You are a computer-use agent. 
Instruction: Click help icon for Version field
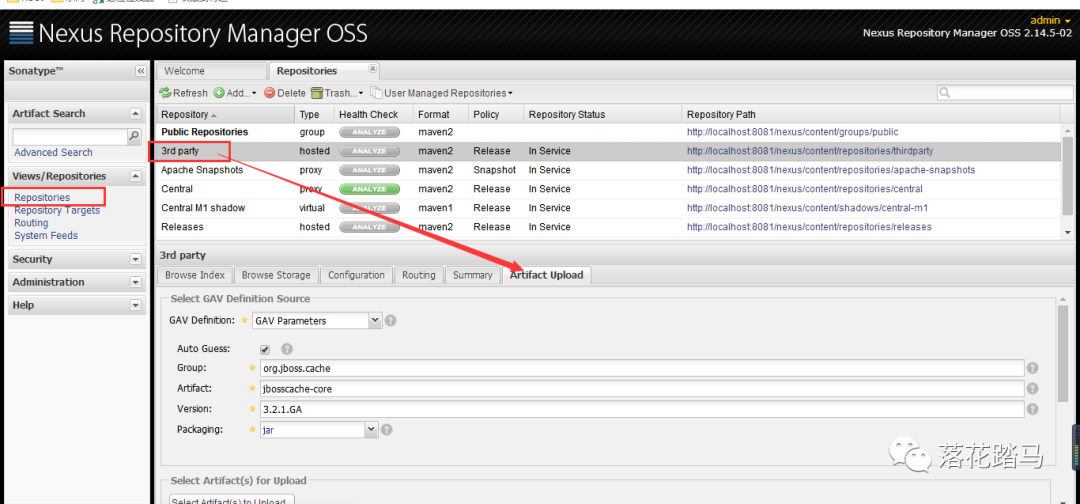(x=1032, y=409)
